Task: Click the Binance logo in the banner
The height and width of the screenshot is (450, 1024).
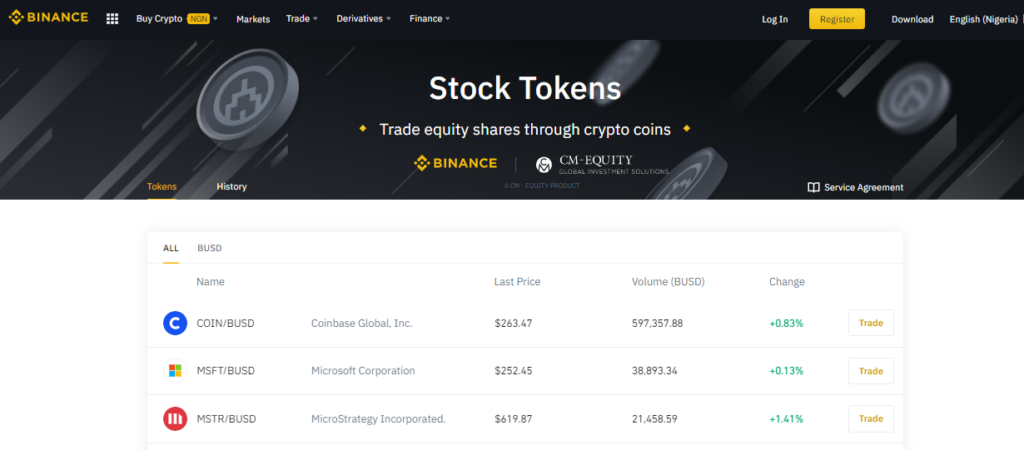Action: coord(456,163)
